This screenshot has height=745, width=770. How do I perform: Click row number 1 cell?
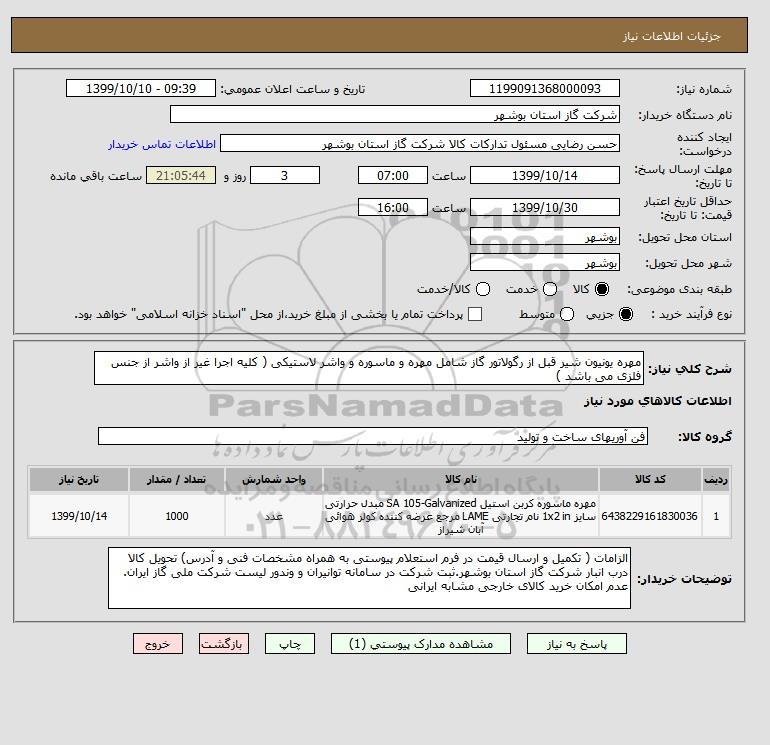716,516
